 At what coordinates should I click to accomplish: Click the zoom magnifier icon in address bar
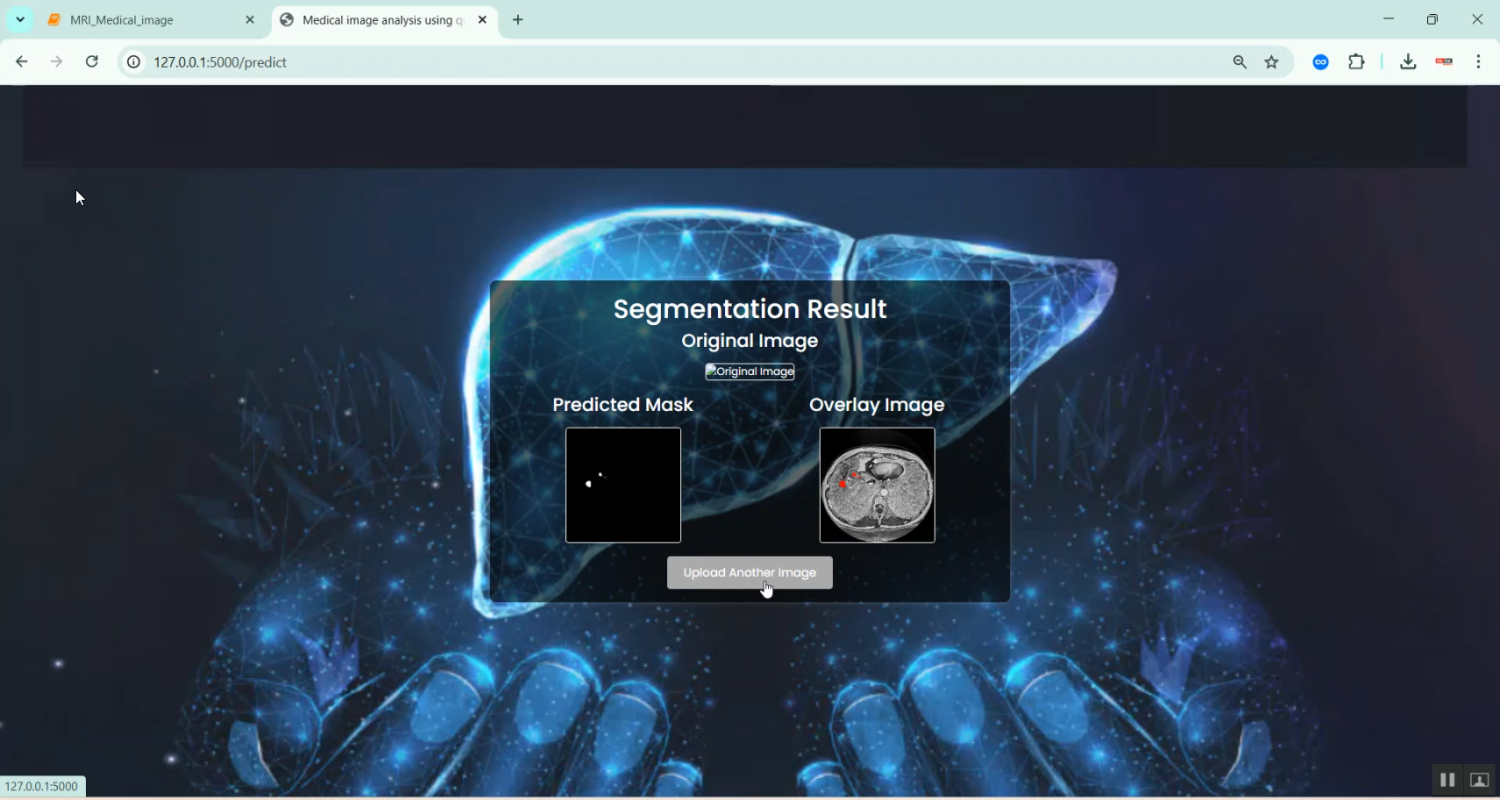1239,61
